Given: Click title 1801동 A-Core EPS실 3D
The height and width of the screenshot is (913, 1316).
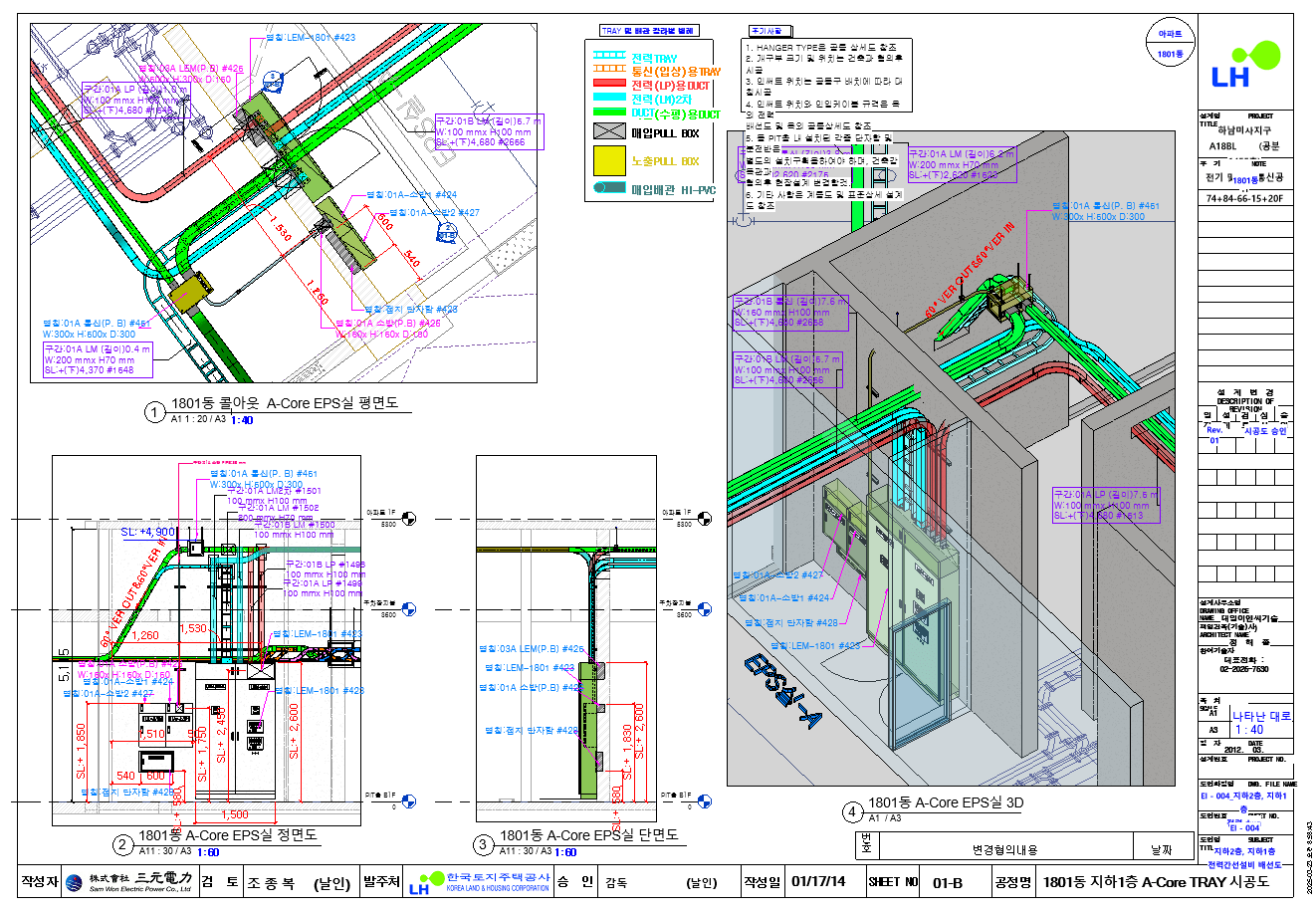Looking at the screenshot, I should (x=946, y=802).
